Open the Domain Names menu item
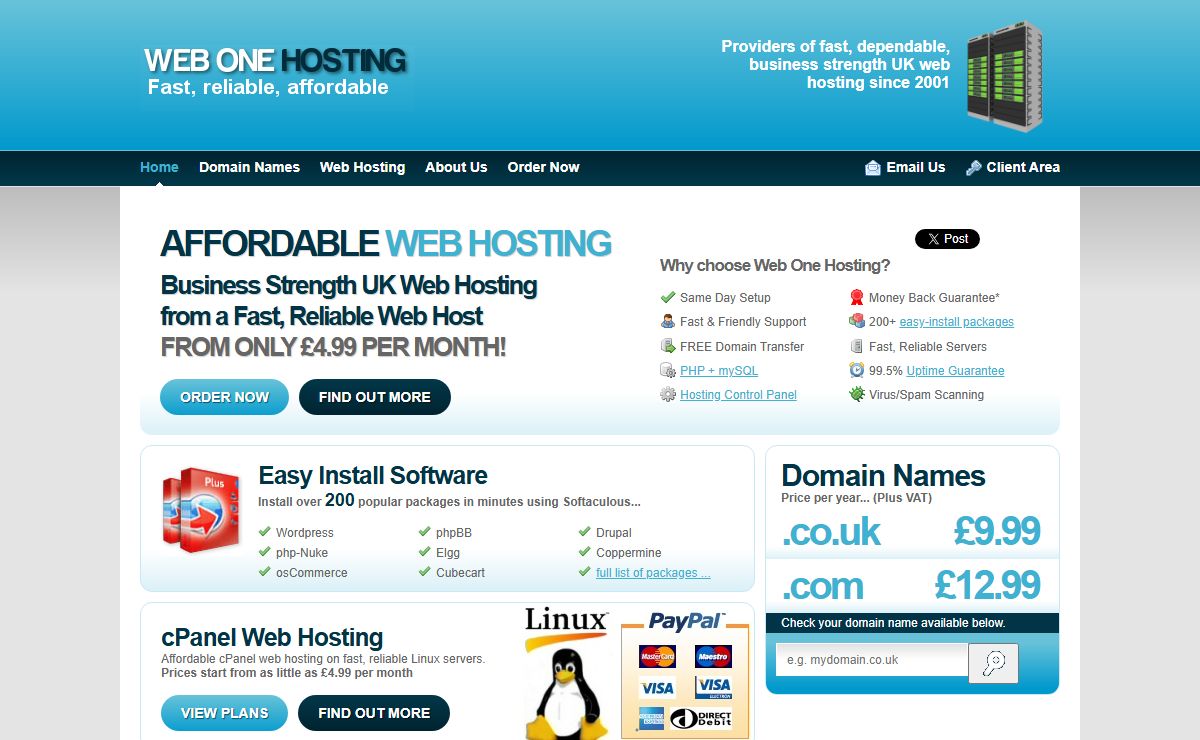This screenshot has height=740, width=1200. click(249, 167)
